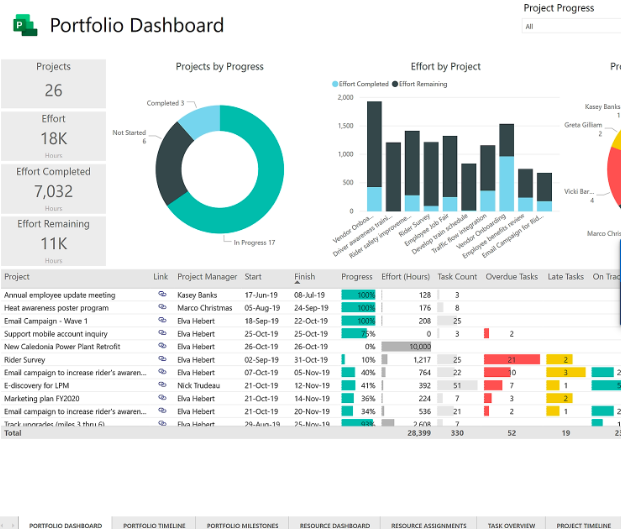
Task: Go to the Task Overview tab
Action: [x=511, y=524]
